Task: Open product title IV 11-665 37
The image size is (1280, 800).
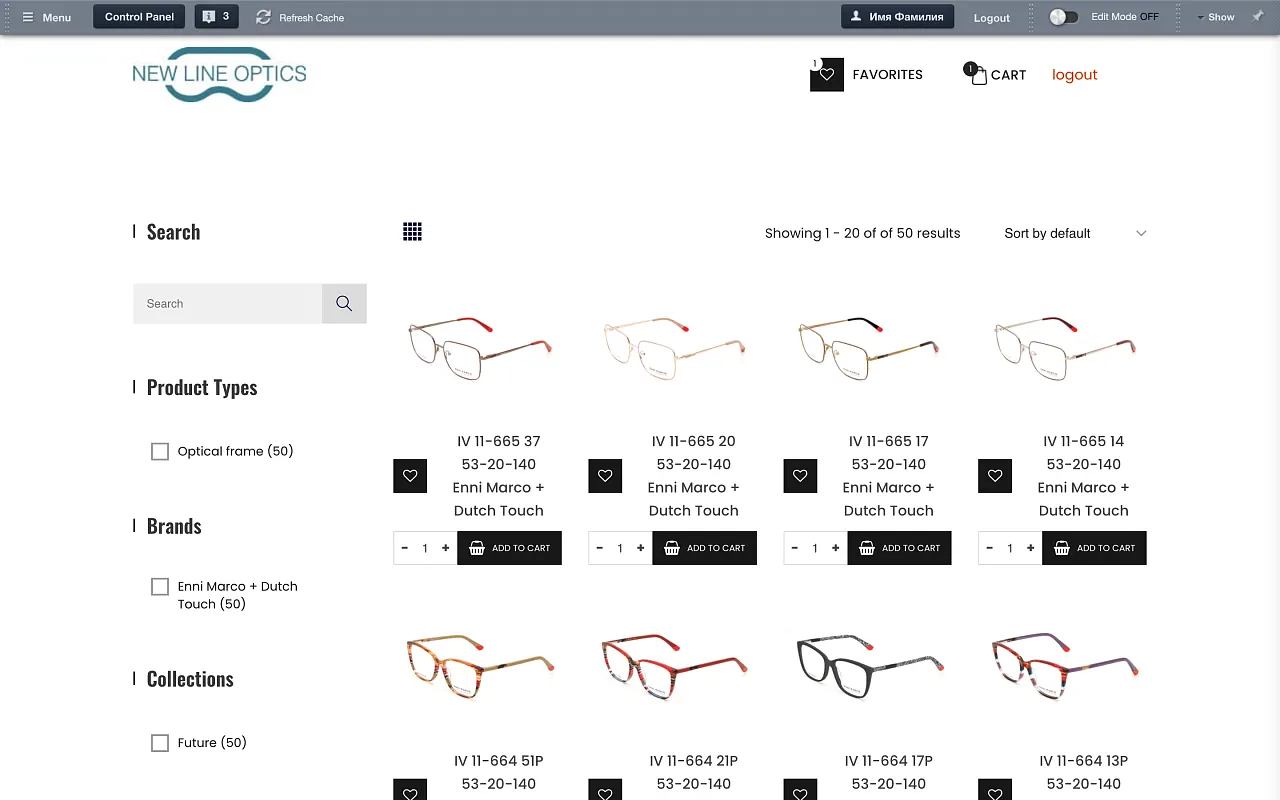Action: point(498,476)
